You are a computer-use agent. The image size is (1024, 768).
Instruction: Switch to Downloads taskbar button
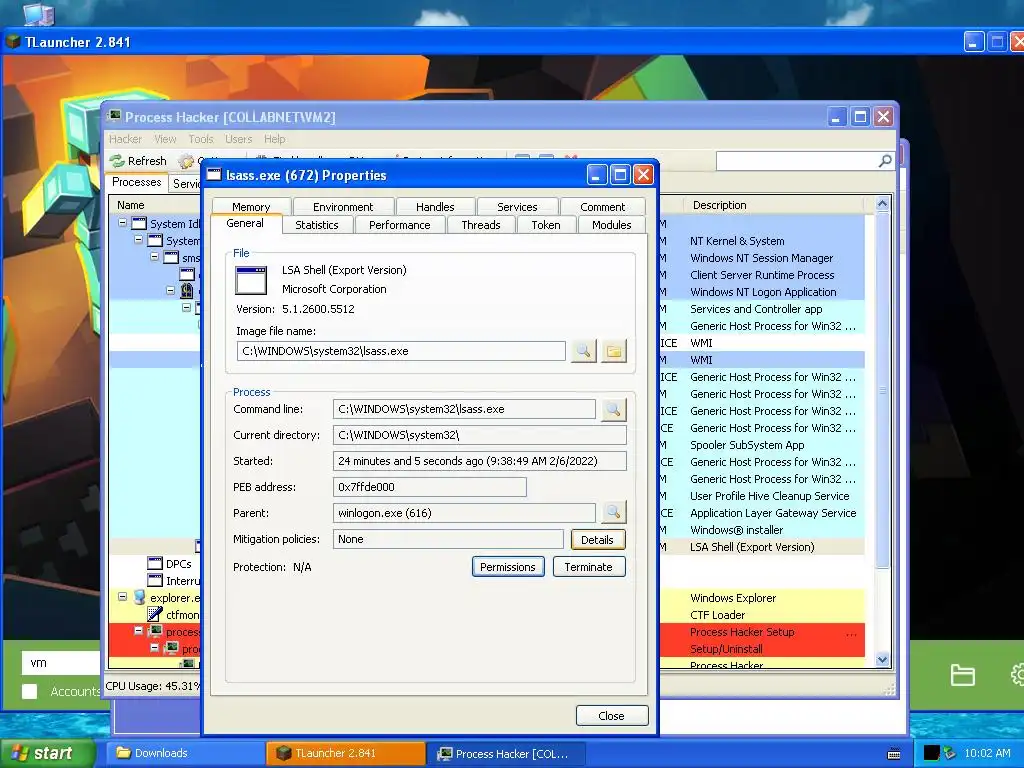coord(186,753)
